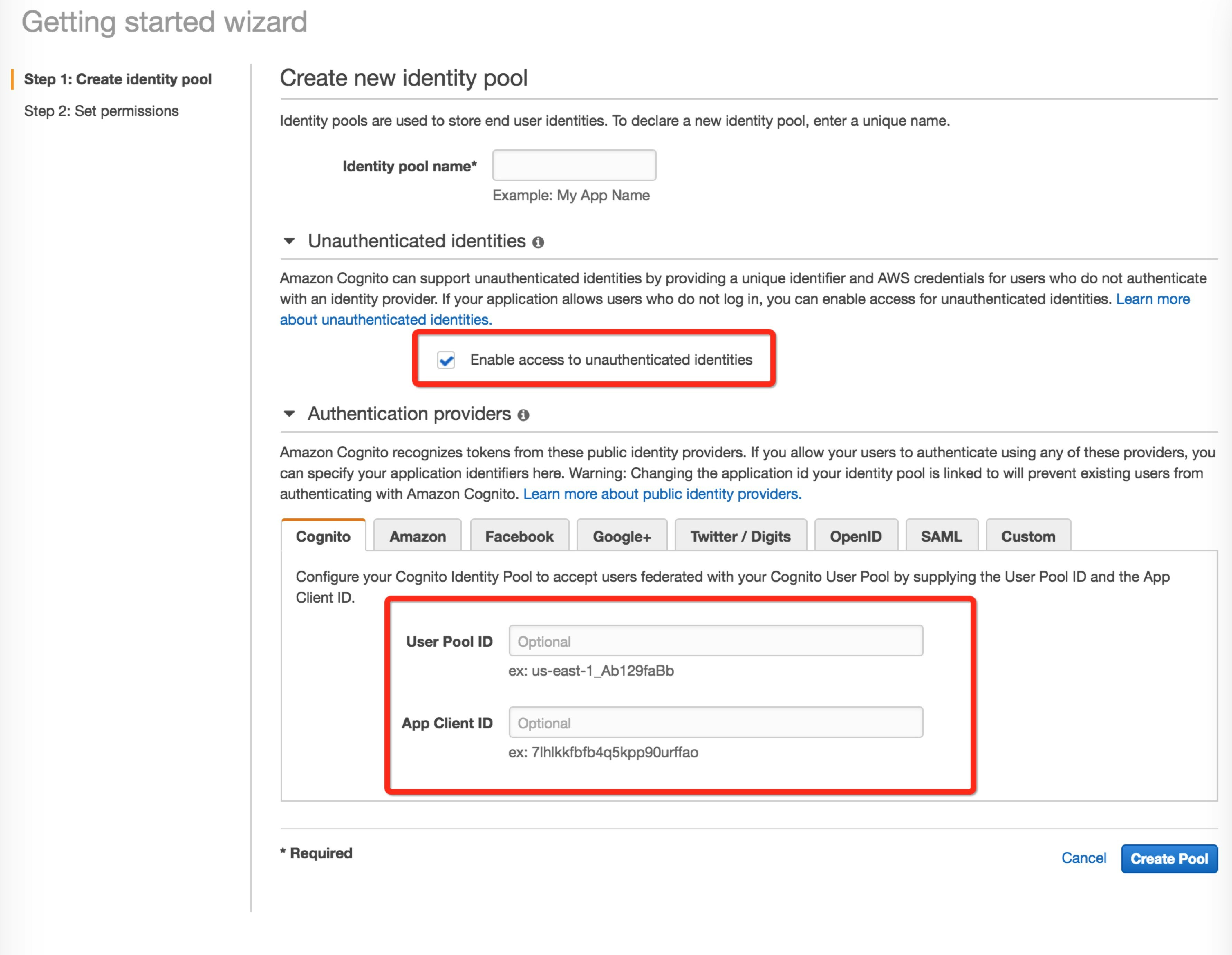Uncheck Enable access to unauthenticated identities

pos(446,360)
